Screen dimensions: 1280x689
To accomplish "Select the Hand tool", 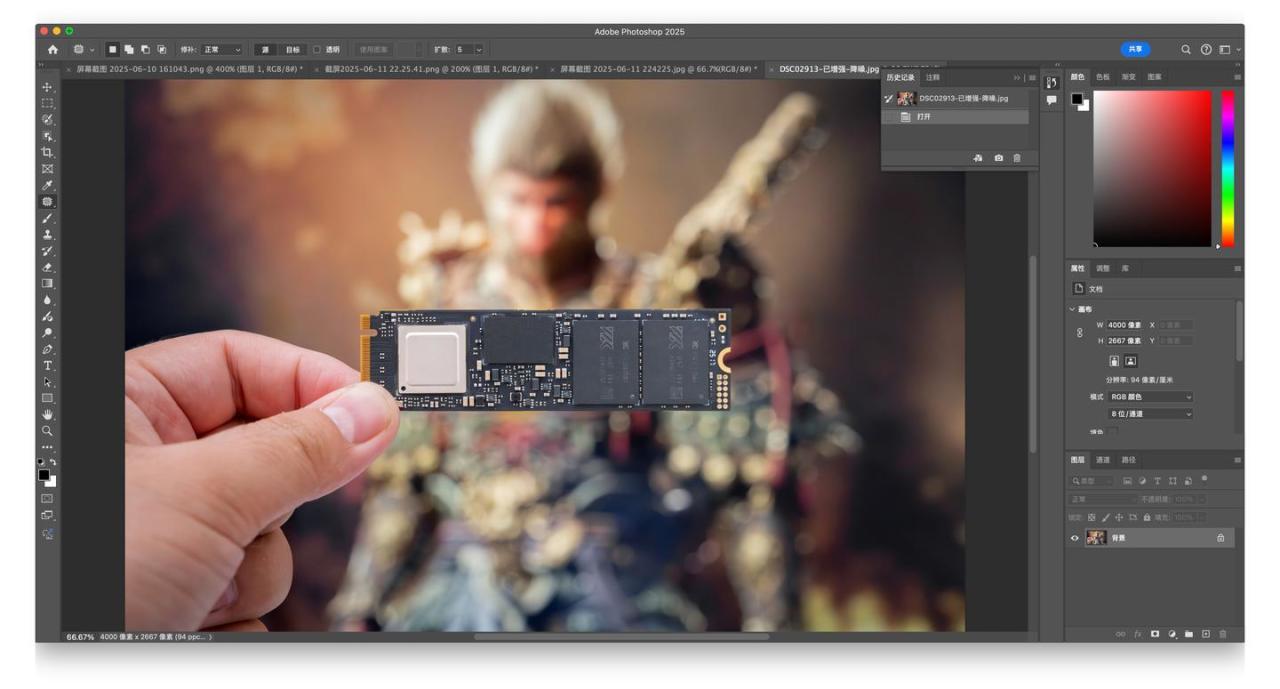I will click(47, 414).
